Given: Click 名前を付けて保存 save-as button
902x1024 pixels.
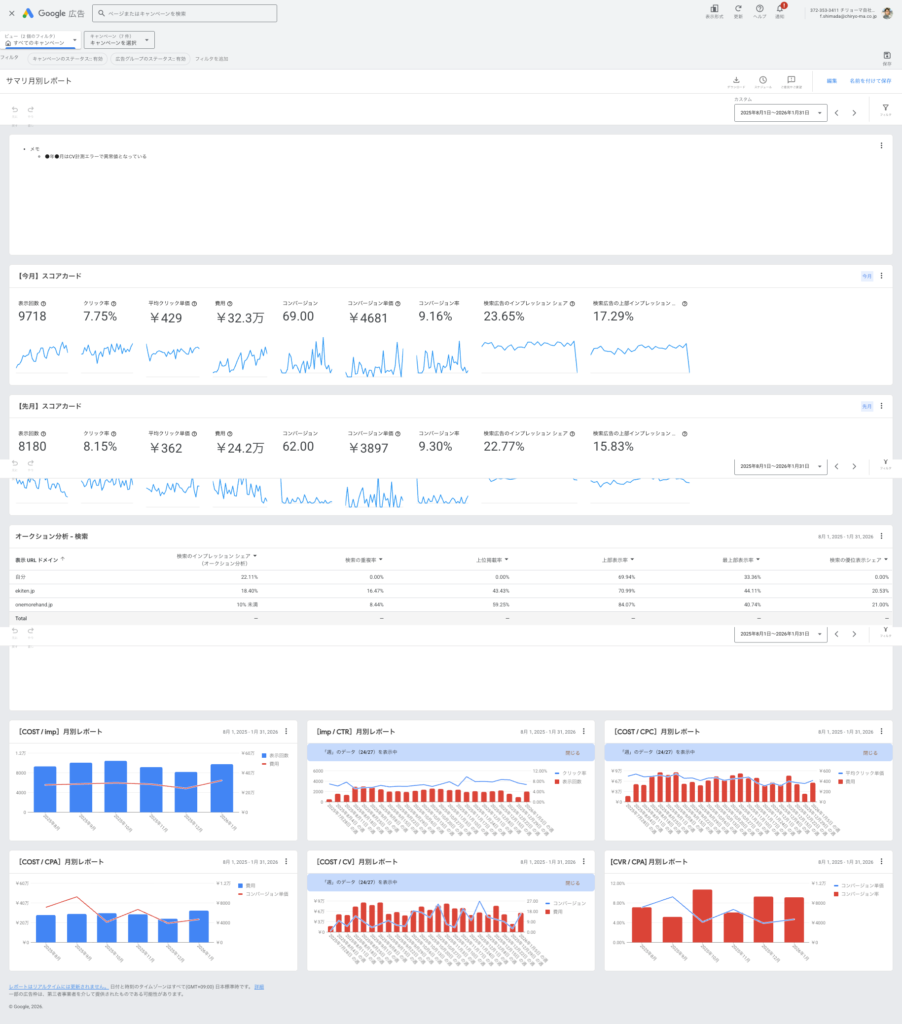Looking at the screenshot, I should pos(870,81).
